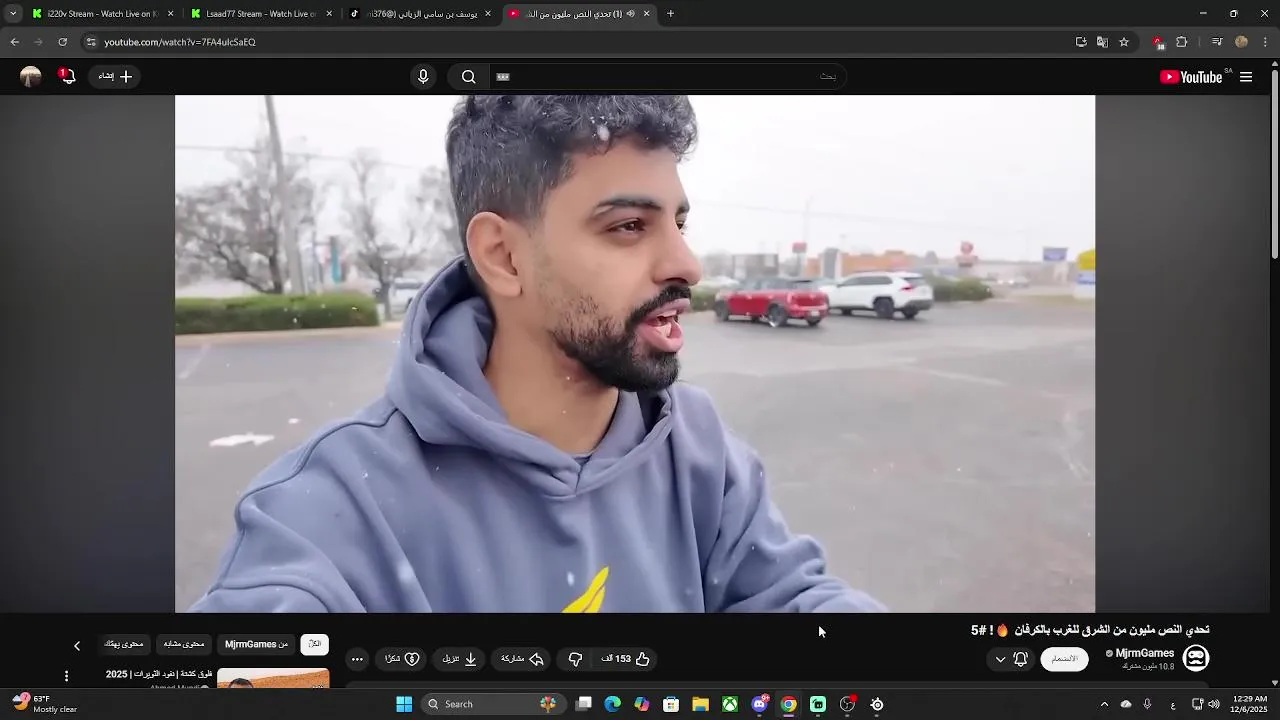
Task: Open File Explorer from taskbar
Action: [x=700, y=704]
